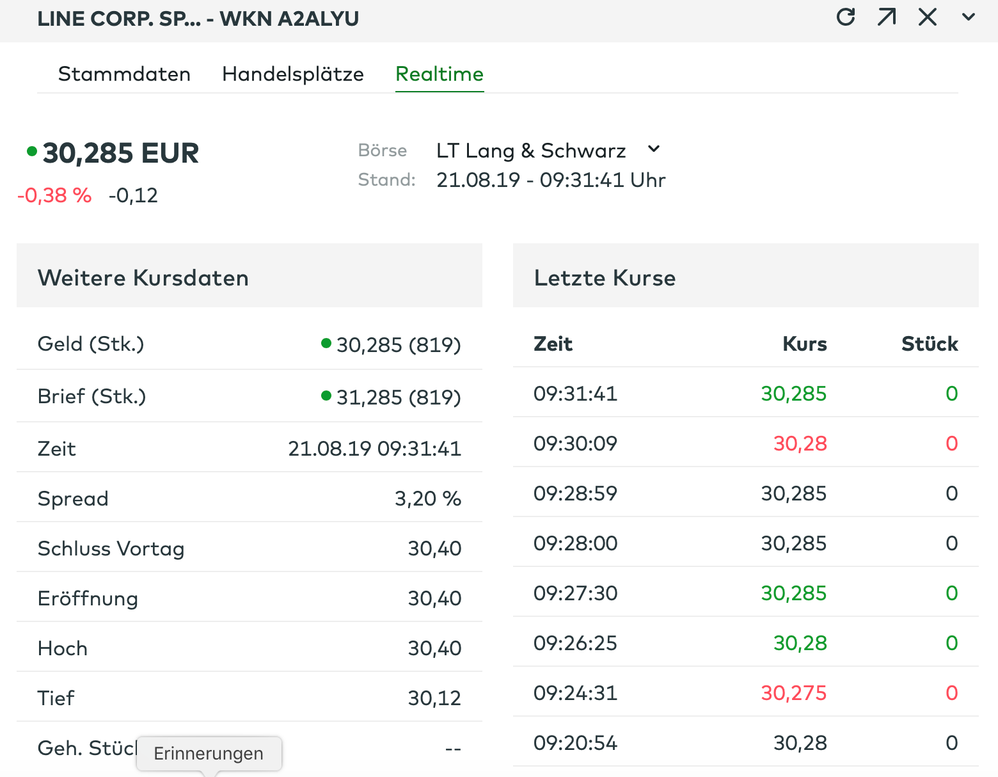This screenshot has width=998, height=777.
Task: Click the green dot in Geld row
Action: click(x=326, y=344)
